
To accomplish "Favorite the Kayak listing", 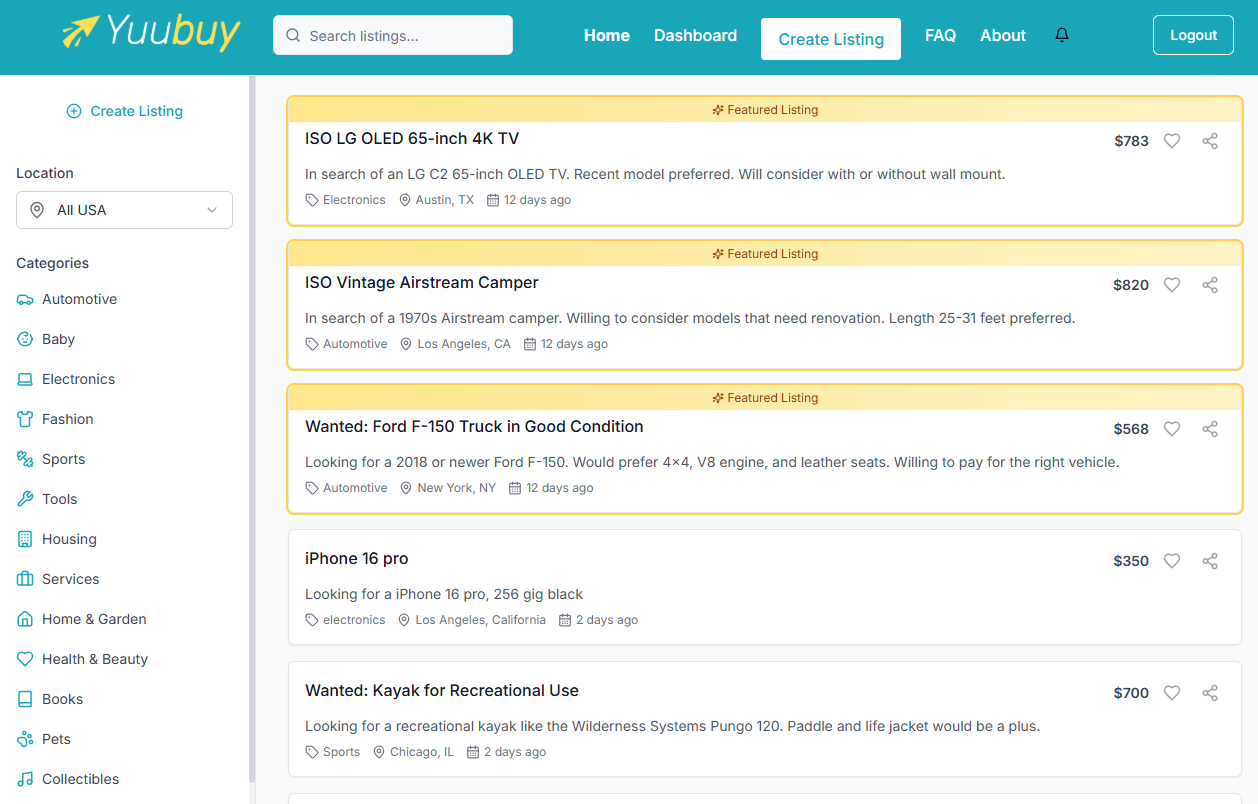I will click(1172, 693).
